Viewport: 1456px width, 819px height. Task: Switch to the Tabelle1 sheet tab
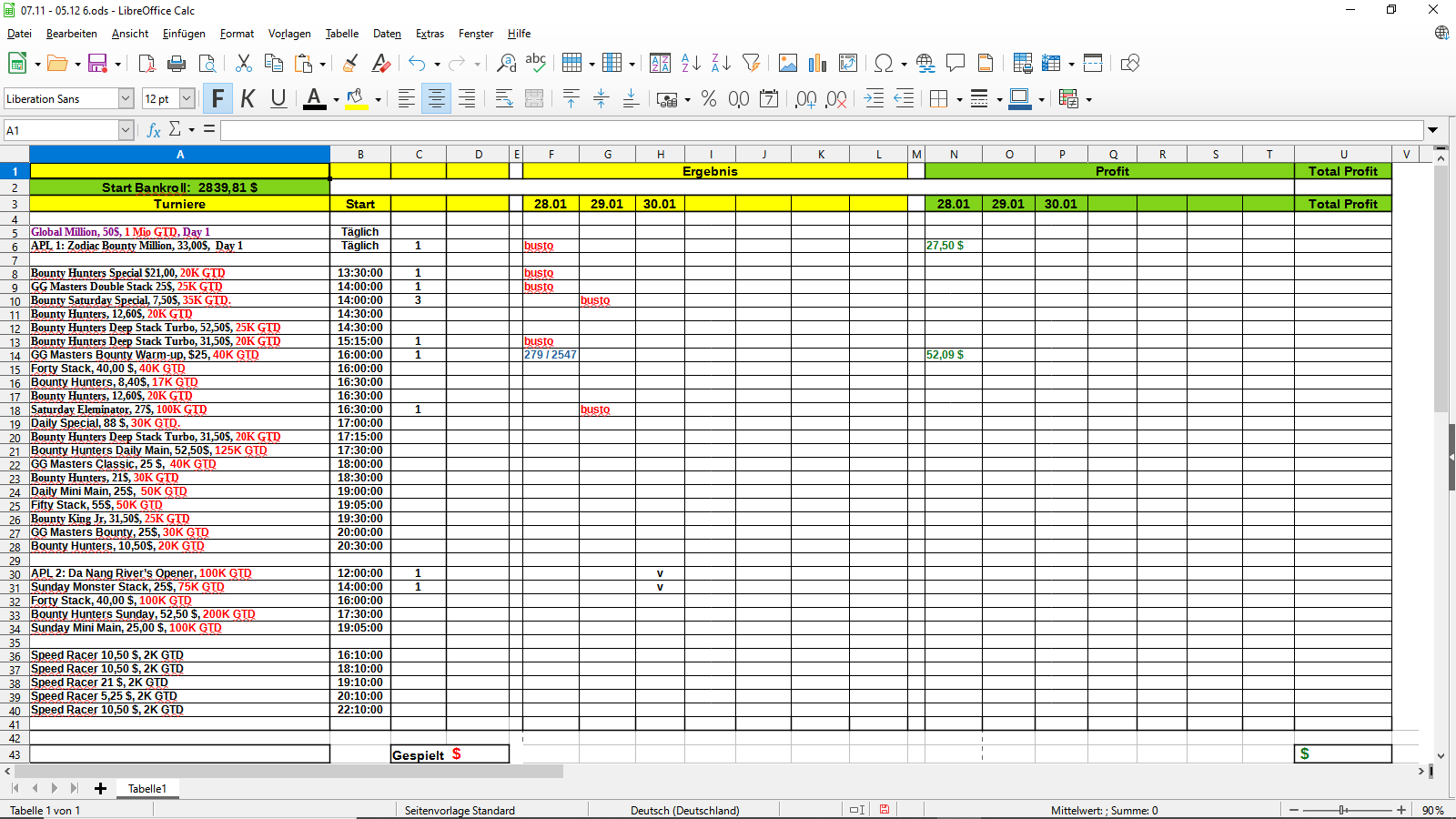147,788
